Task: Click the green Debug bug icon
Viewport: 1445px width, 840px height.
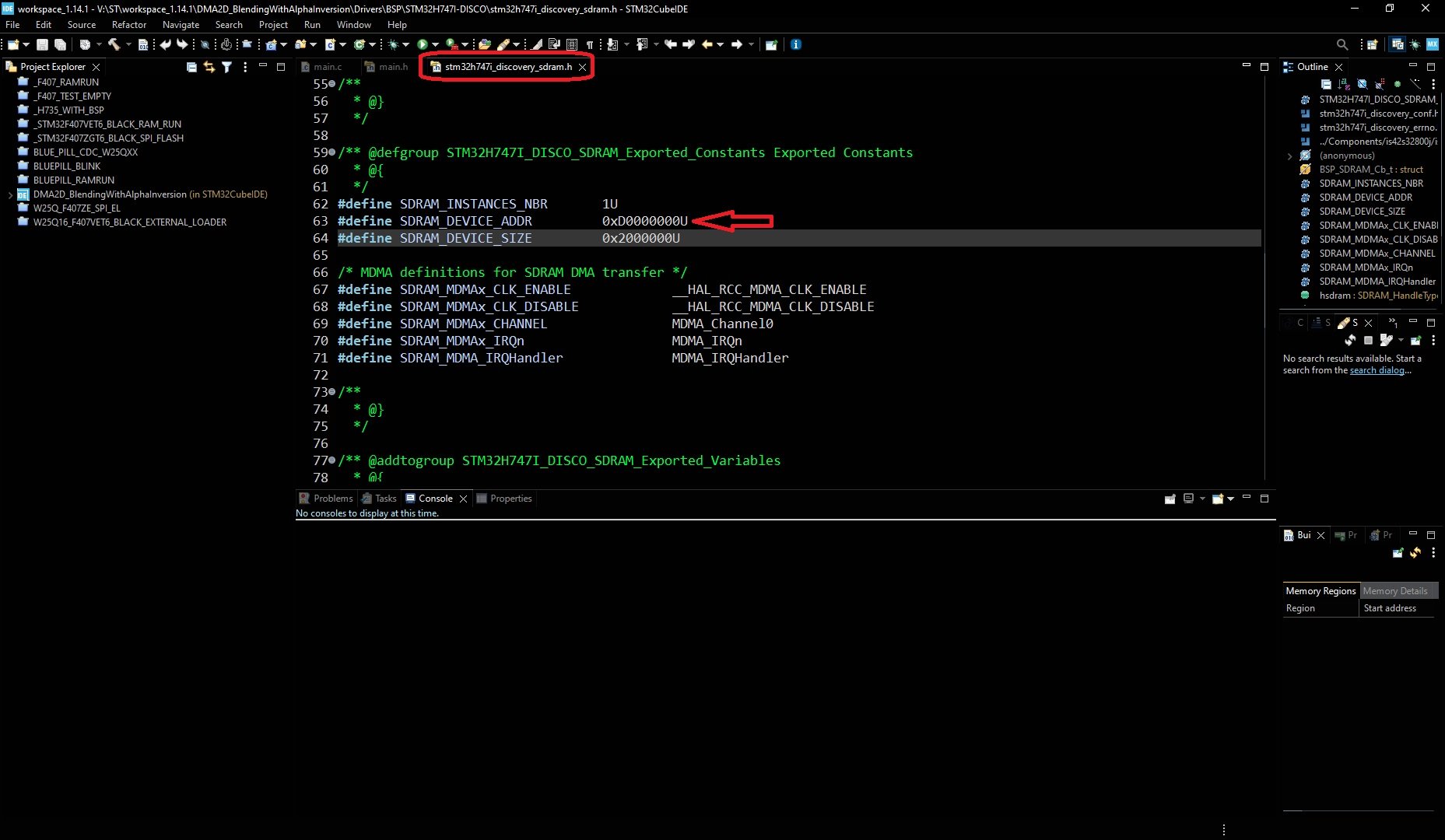Action: [x=393, y=44]
